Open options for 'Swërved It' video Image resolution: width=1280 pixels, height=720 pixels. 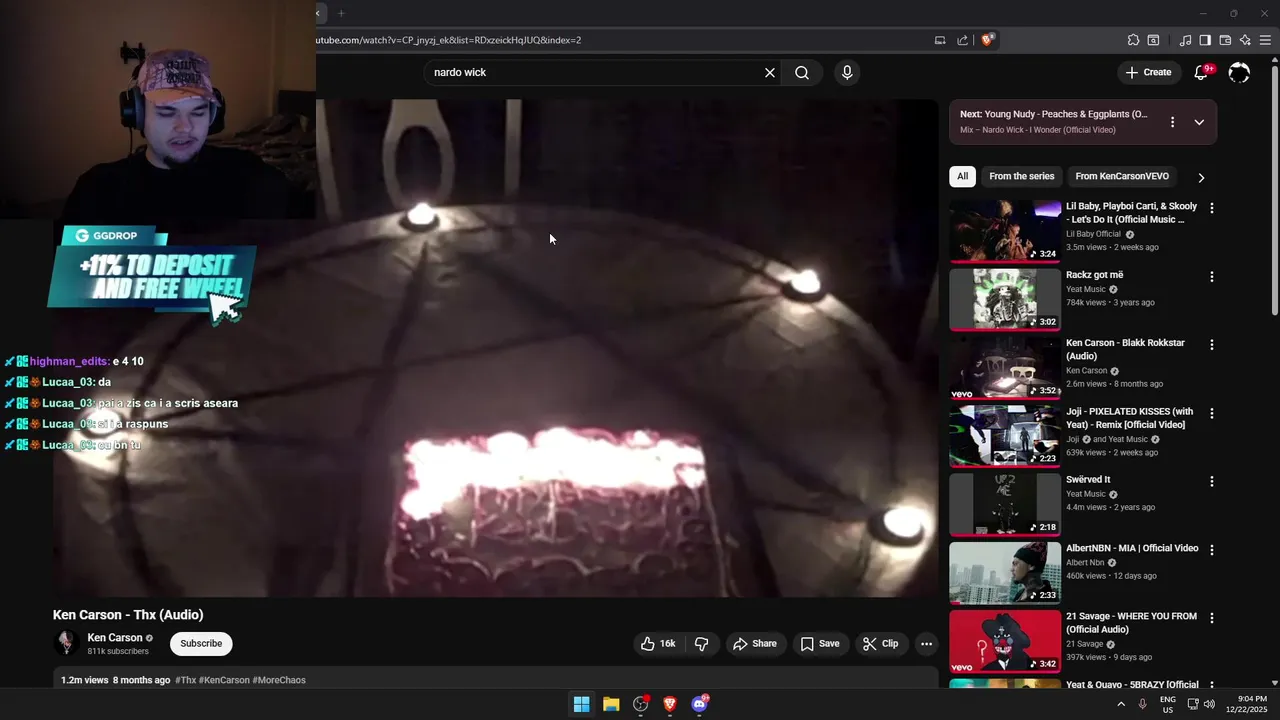pos(1212,481)
